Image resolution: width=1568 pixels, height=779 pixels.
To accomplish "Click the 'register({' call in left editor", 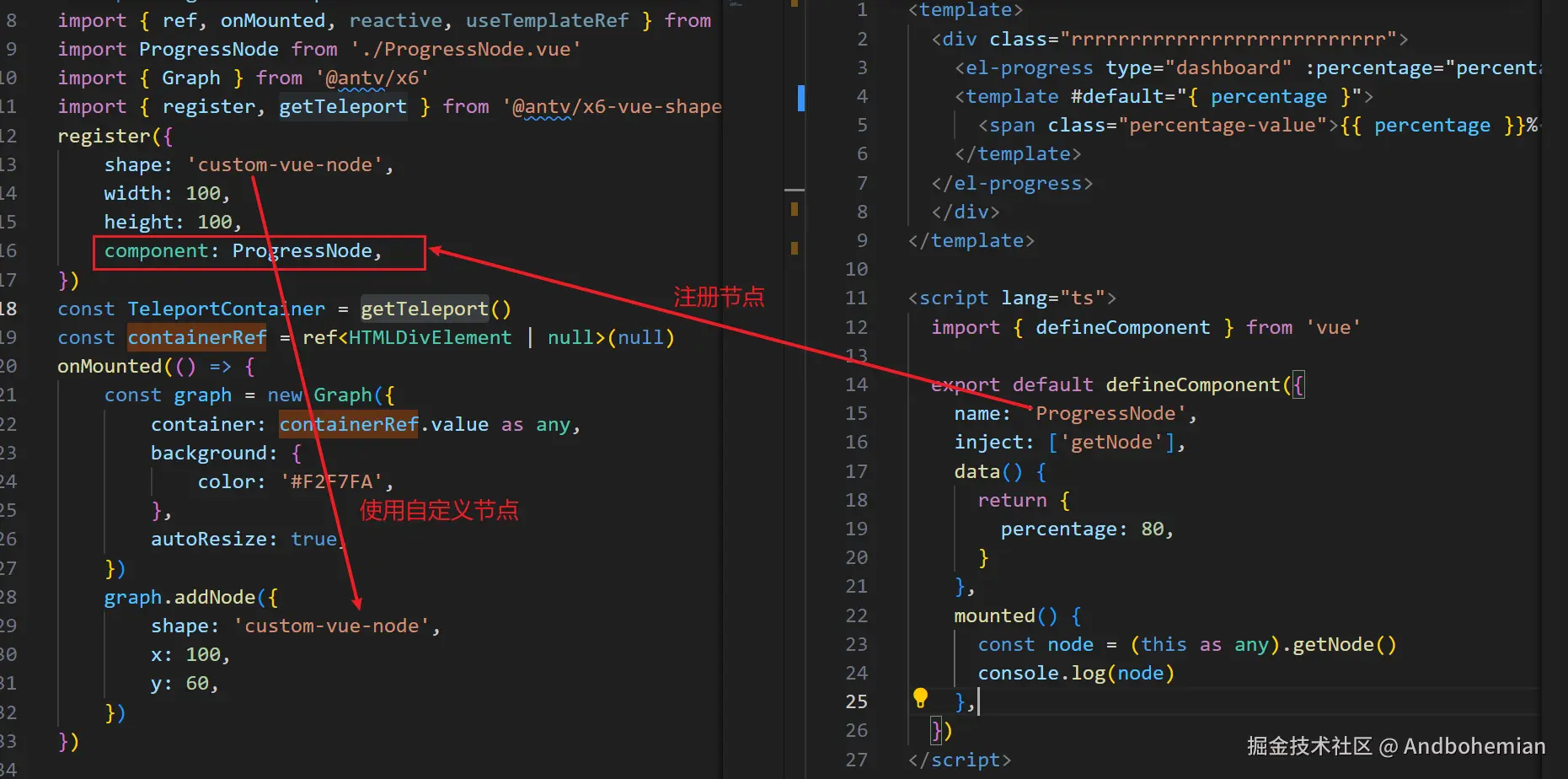I will tap(115, 136).
